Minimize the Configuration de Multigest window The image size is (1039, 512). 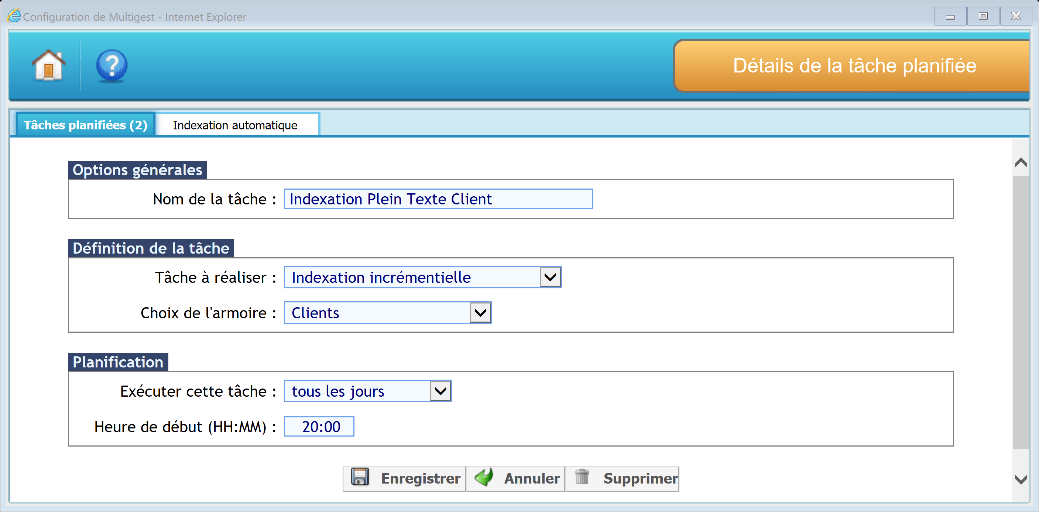pyautogui.click(x=949, y=16)
